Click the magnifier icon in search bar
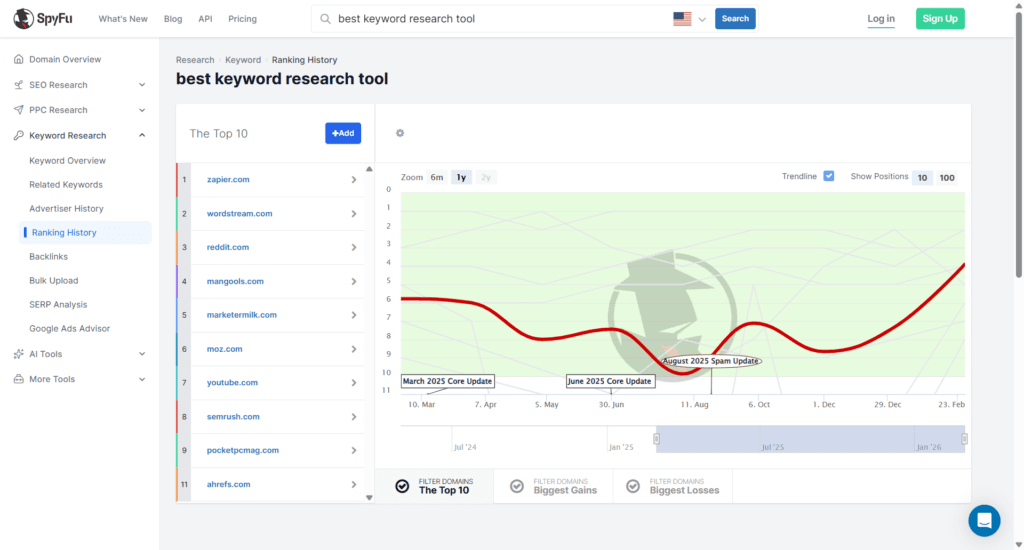 (x=325, y=19)
